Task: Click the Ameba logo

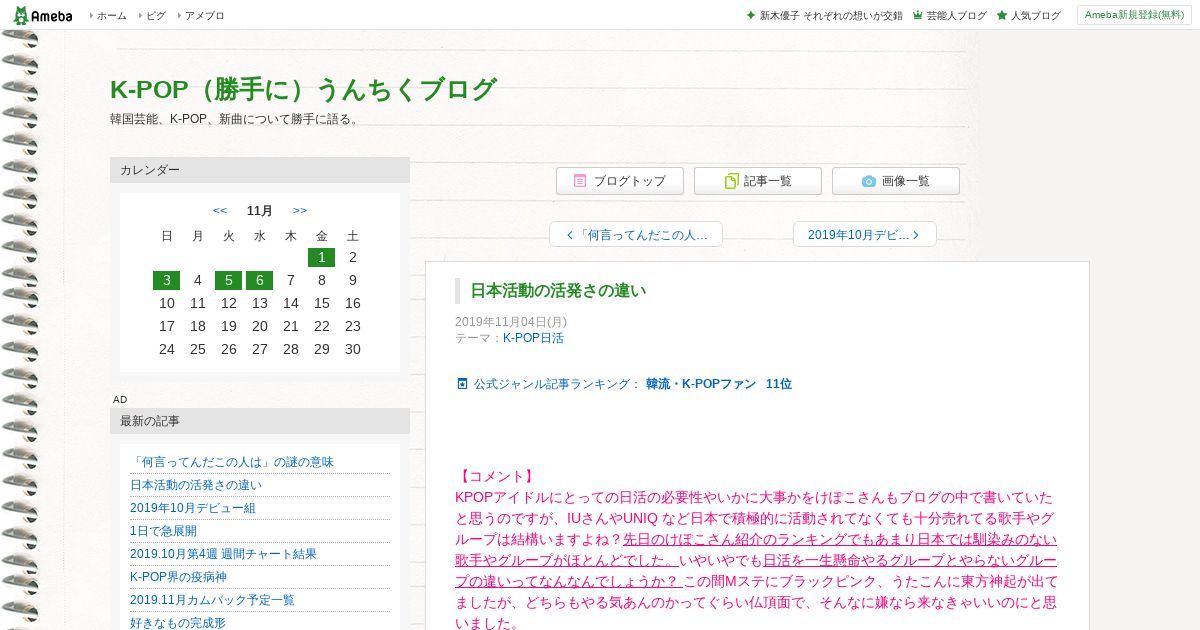Action: click(x=42, y=15)
